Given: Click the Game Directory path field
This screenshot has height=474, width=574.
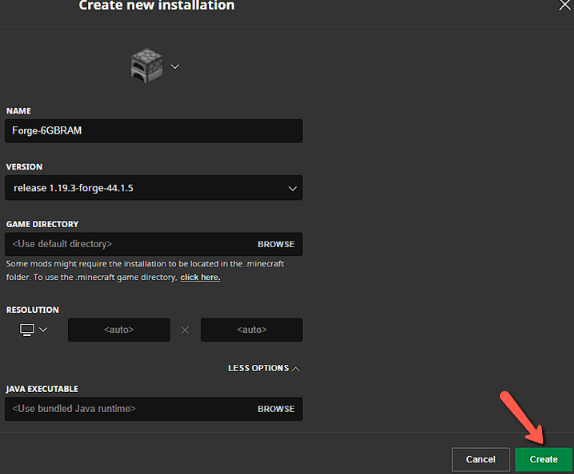Looking at the screenshot, I should pos(128,244).
